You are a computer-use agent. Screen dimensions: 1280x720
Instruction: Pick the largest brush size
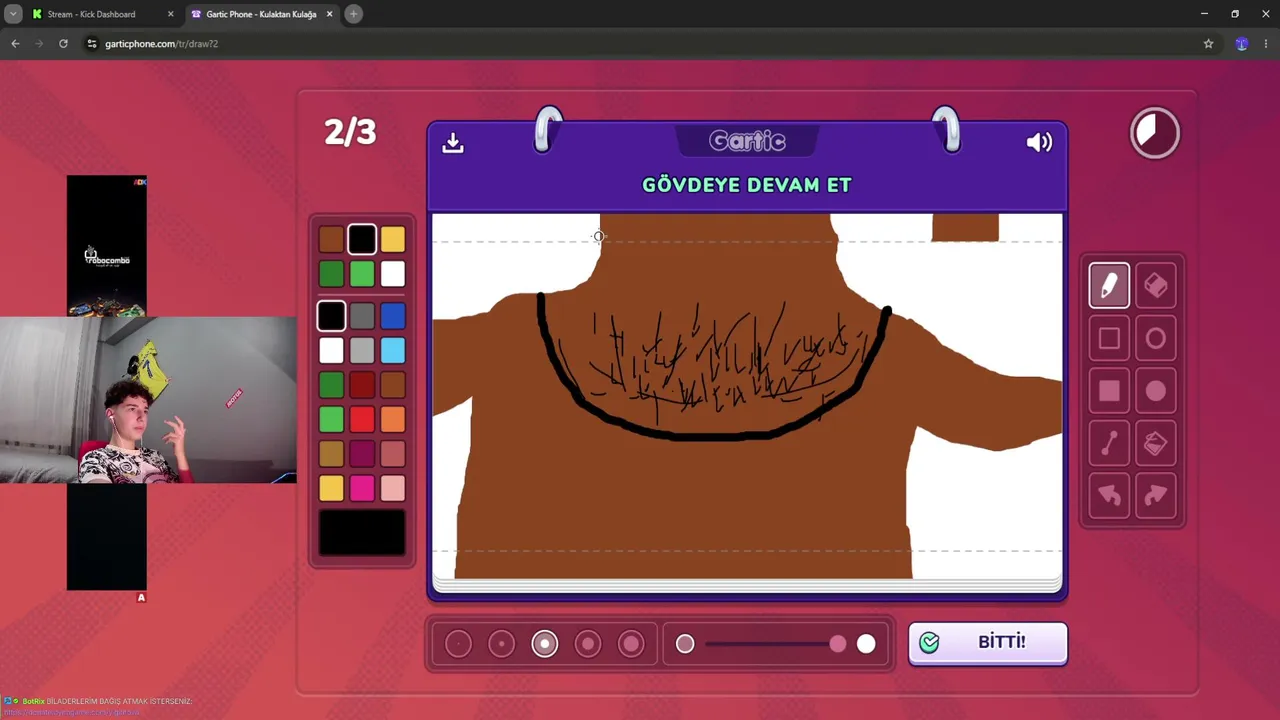click(631, 644)
